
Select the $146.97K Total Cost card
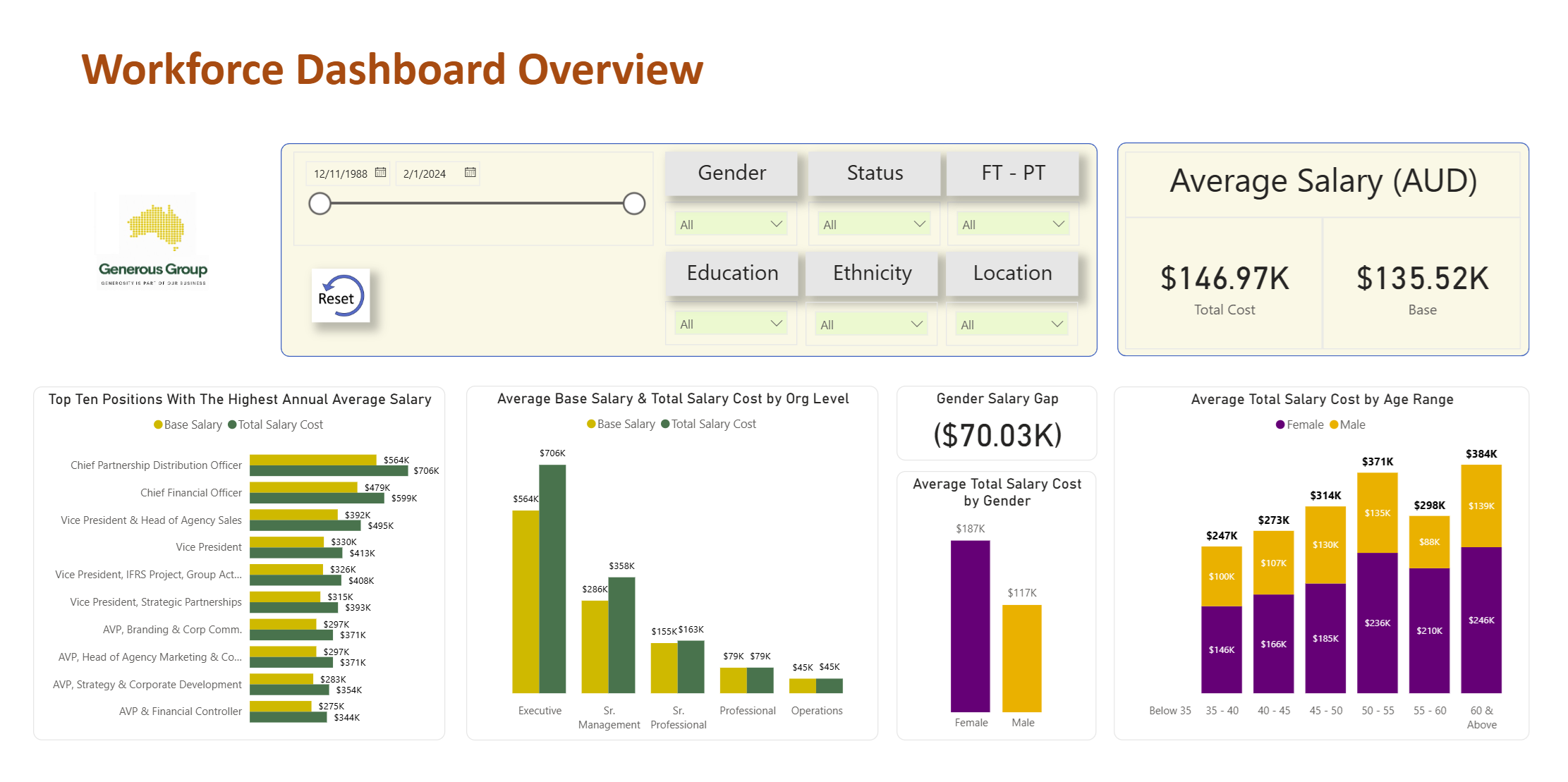(x=1224, y=283)
